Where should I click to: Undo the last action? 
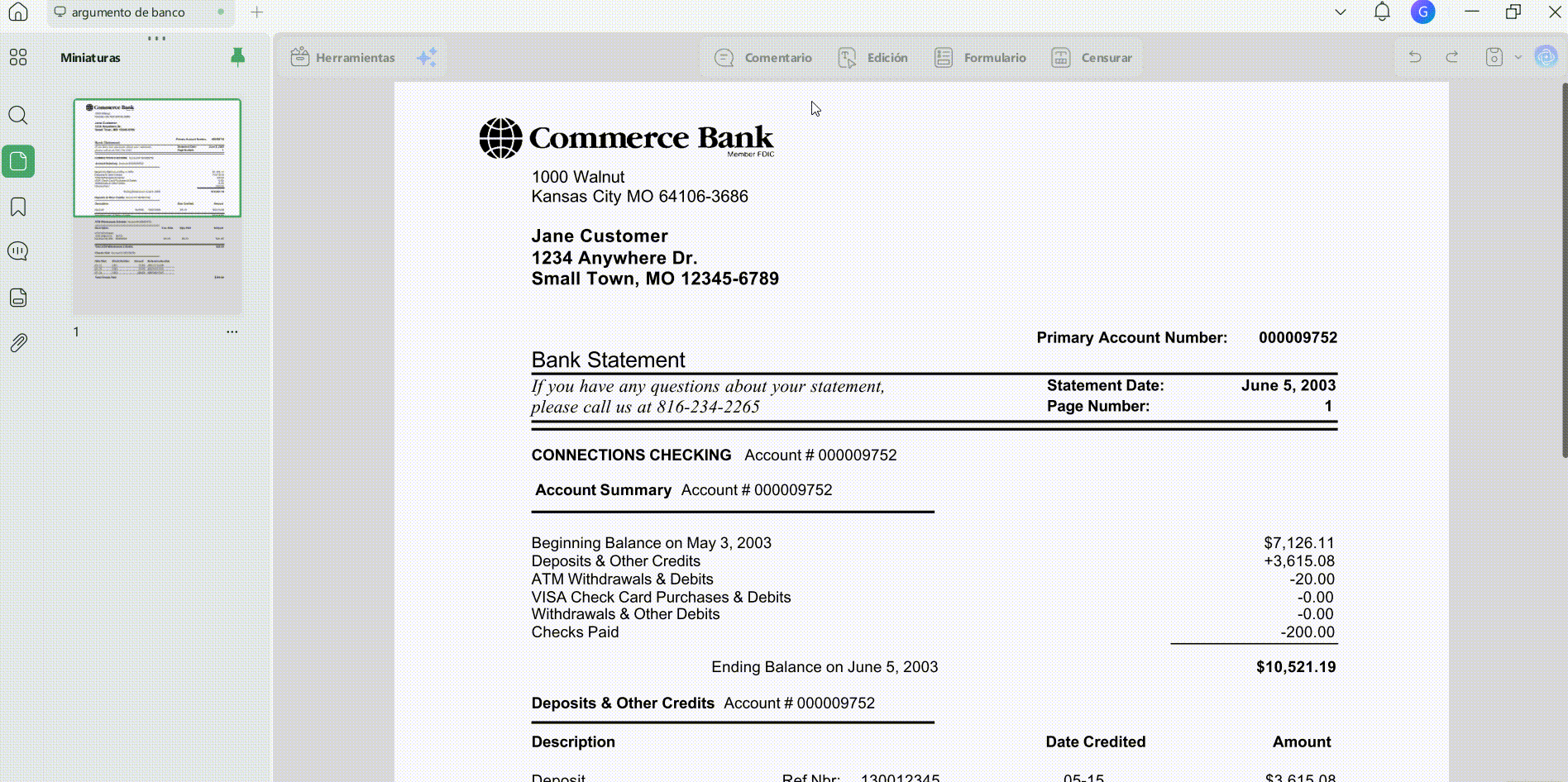tap(1415, 57)
